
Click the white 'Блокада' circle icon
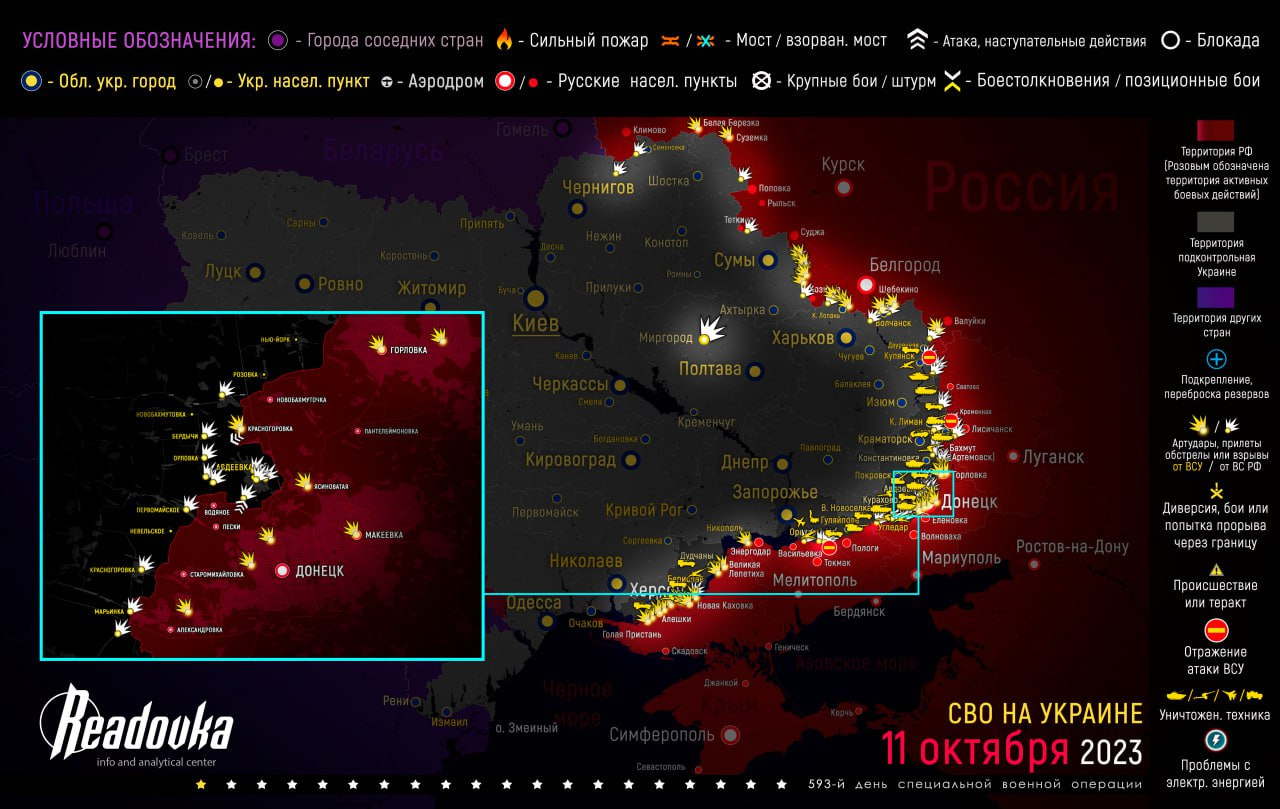click(1169, 41)
